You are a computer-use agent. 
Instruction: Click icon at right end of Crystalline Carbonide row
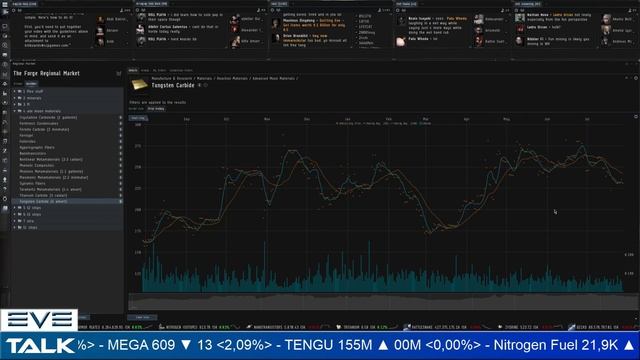[120, 118]
